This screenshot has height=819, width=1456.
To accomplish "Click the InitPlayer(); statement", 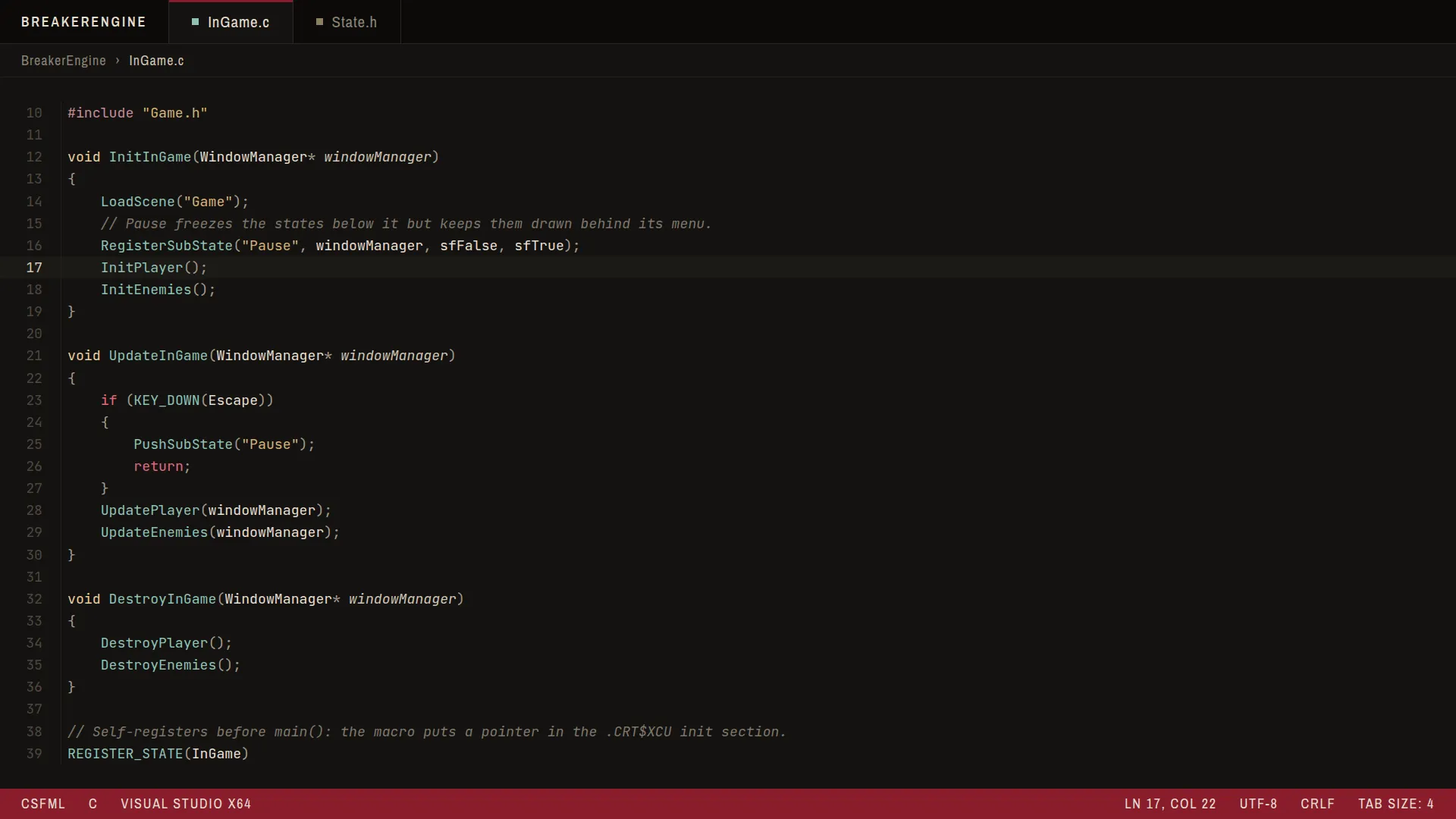I will tap(154, 268).
